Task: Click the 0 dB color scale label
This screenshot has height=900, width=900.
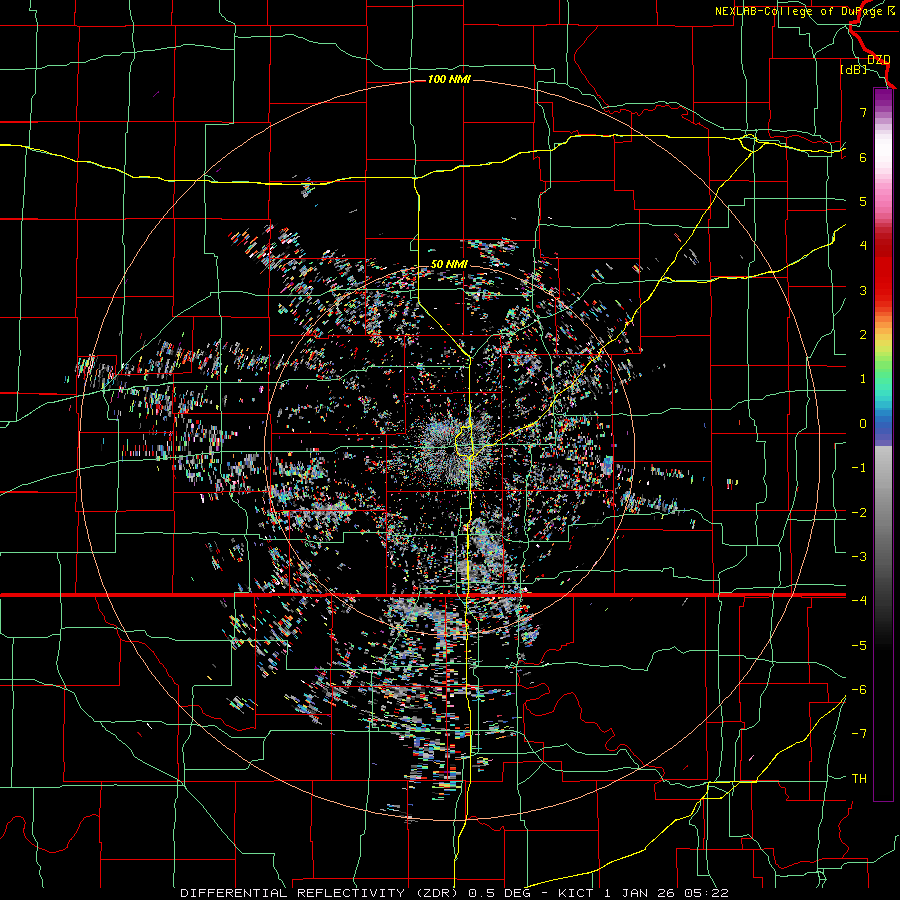Action: pos(863,424)
